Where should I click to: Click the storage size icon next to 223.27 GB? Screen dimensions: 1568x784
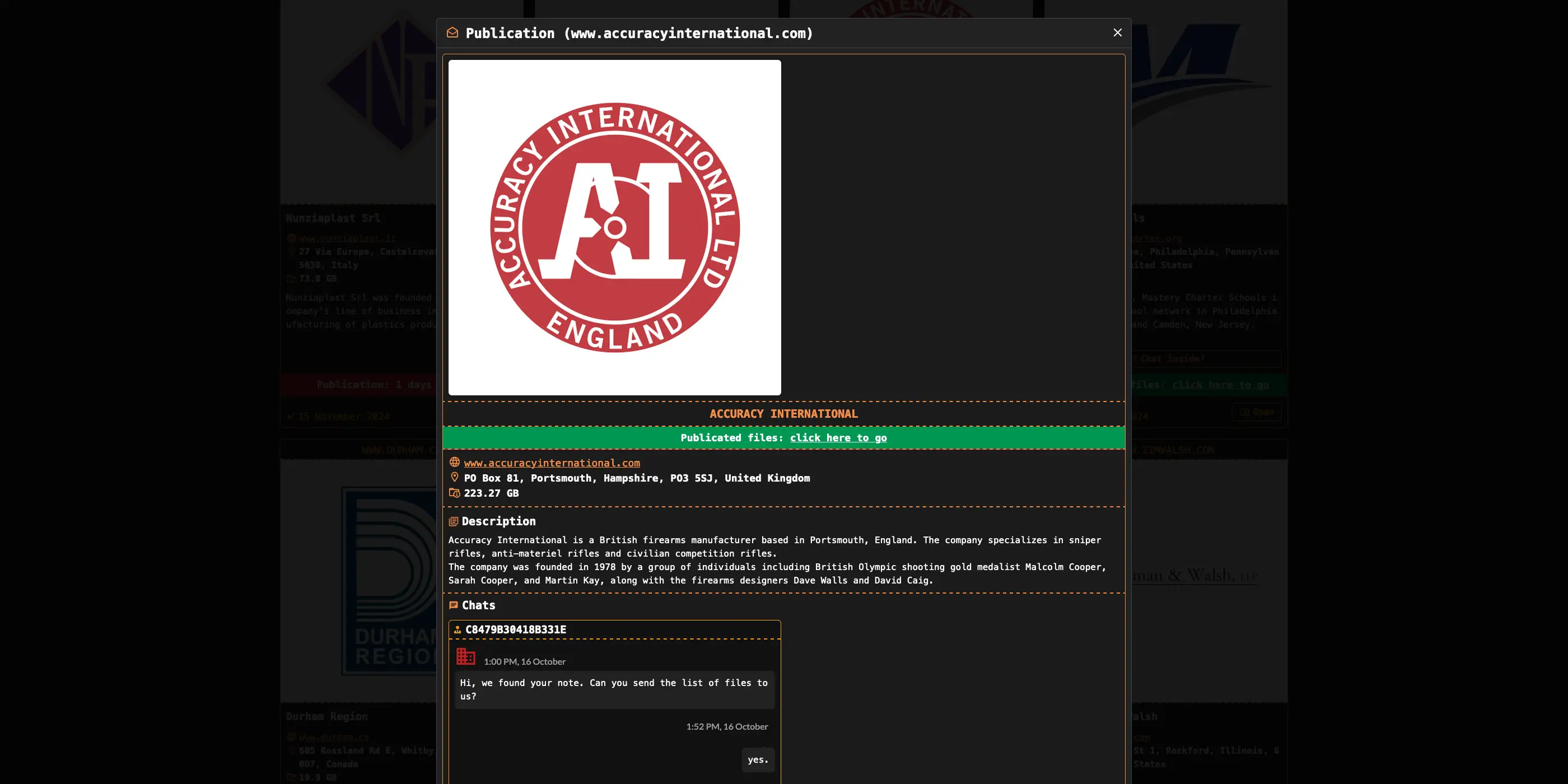point(454,493)
